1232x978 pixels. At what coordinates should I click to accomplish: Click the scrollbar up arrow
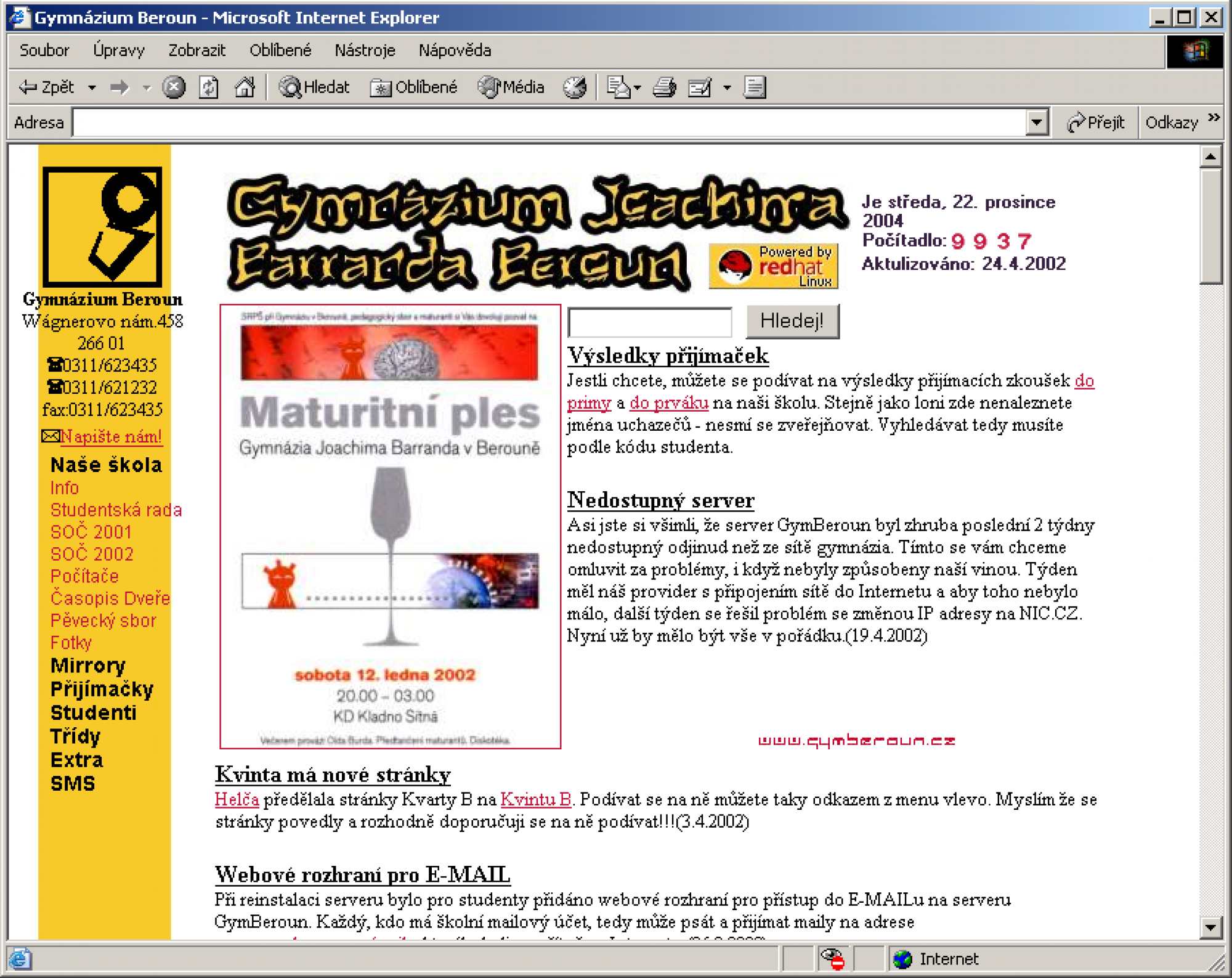point(1210,157)
